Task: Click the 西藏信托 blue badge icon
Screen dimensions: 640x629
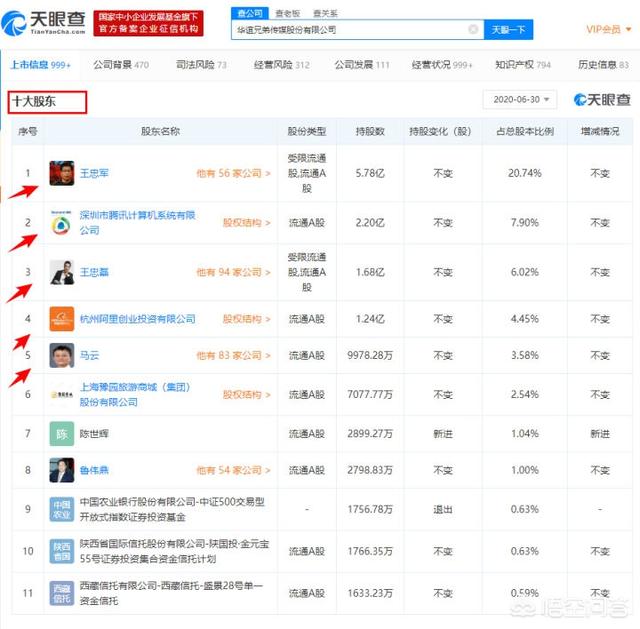Action: click(x=62, y=593)
